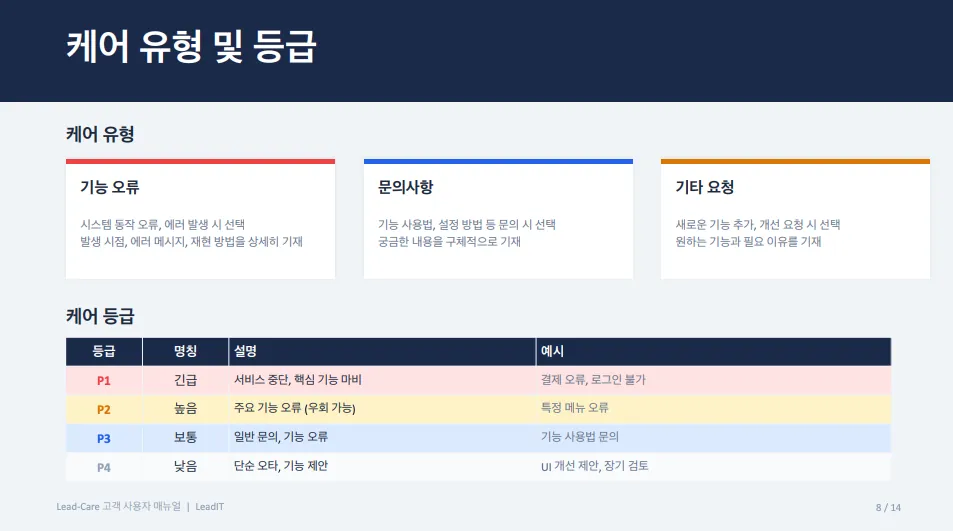This screenshot has width=953, height=531.
Task: Click the text '기능 사용법, 설정 방법 등 문의 시 선택'
Action: 467,224
